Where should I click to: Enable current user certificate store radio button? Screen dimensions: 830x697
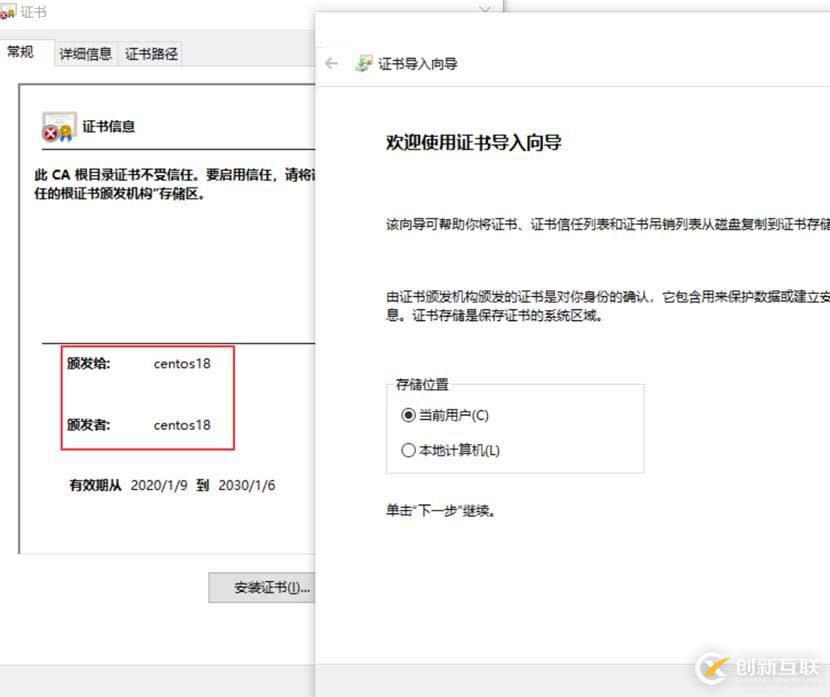[409, 417]
